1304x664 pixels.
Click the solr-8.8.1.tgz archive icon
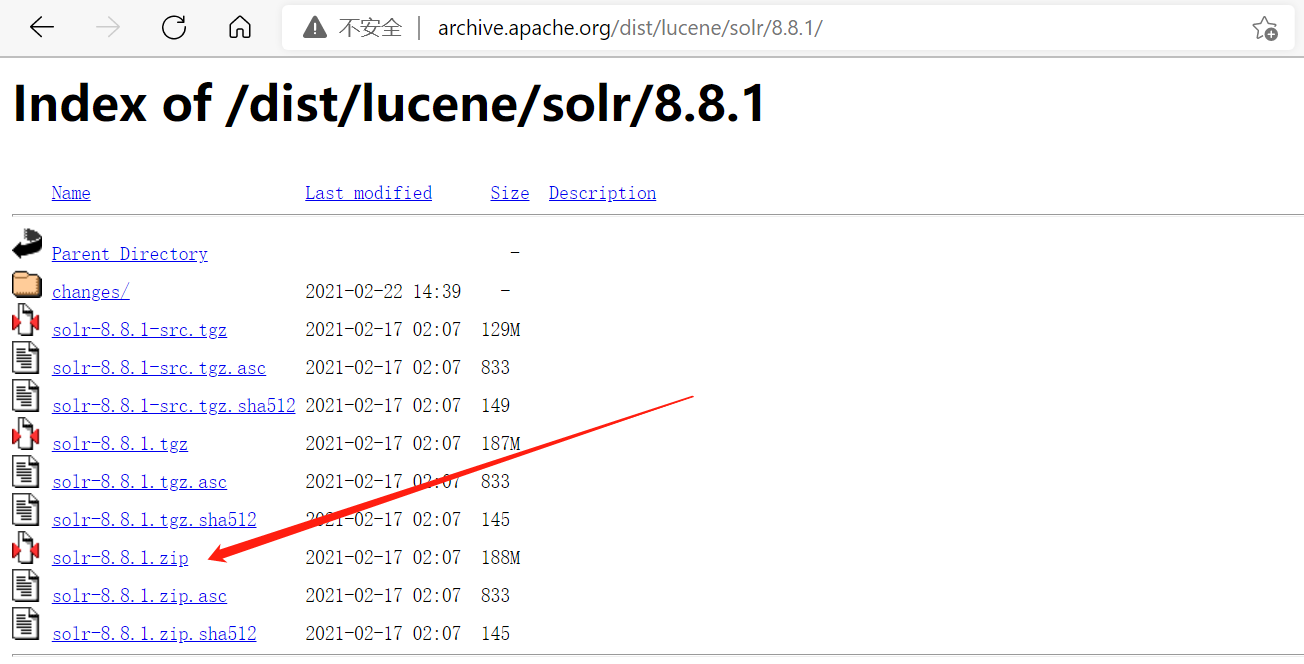[x=26, y=435]
